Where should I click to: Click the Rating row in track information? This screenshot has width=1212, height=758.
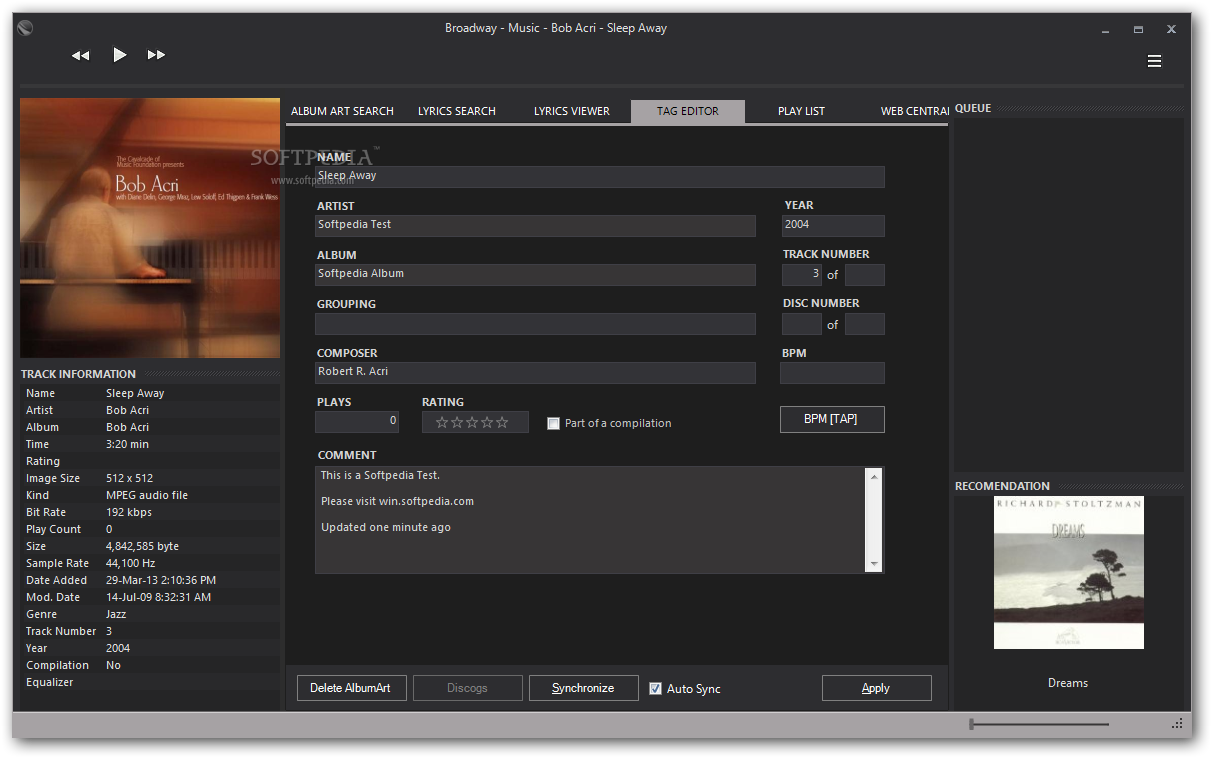pos(151,461)
